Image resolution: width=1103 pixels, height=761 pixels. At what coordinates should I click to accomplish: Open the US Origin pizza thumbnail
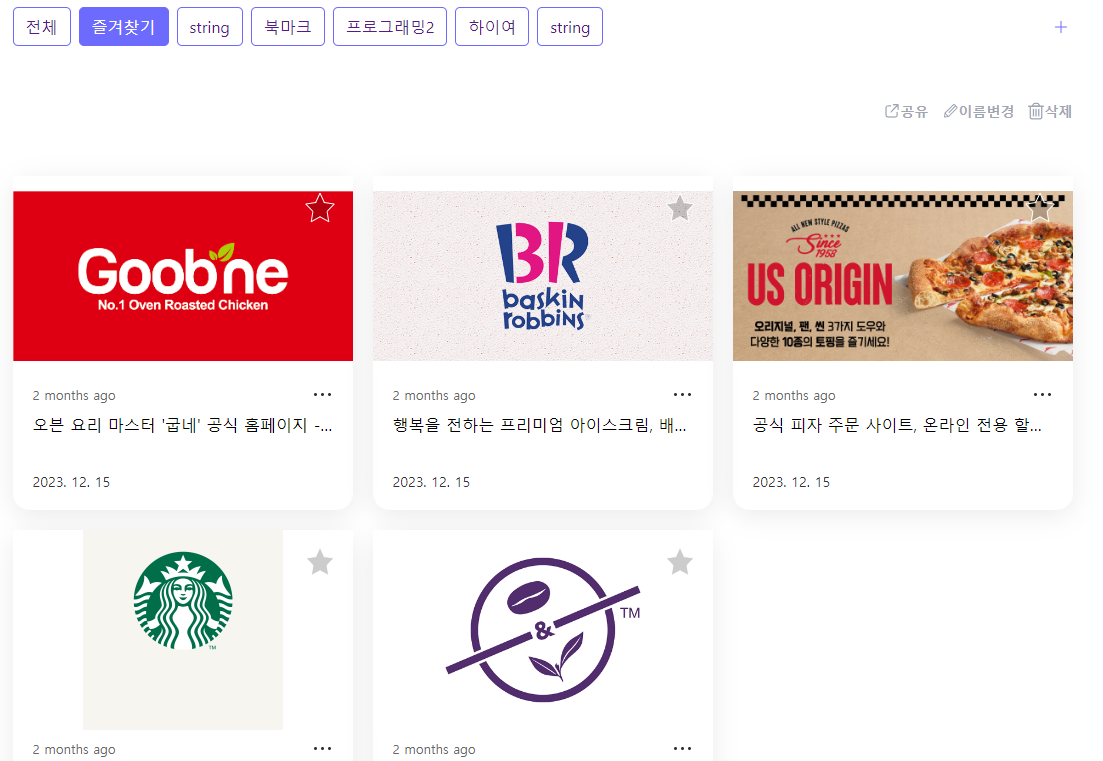click(x=903, y=276)
